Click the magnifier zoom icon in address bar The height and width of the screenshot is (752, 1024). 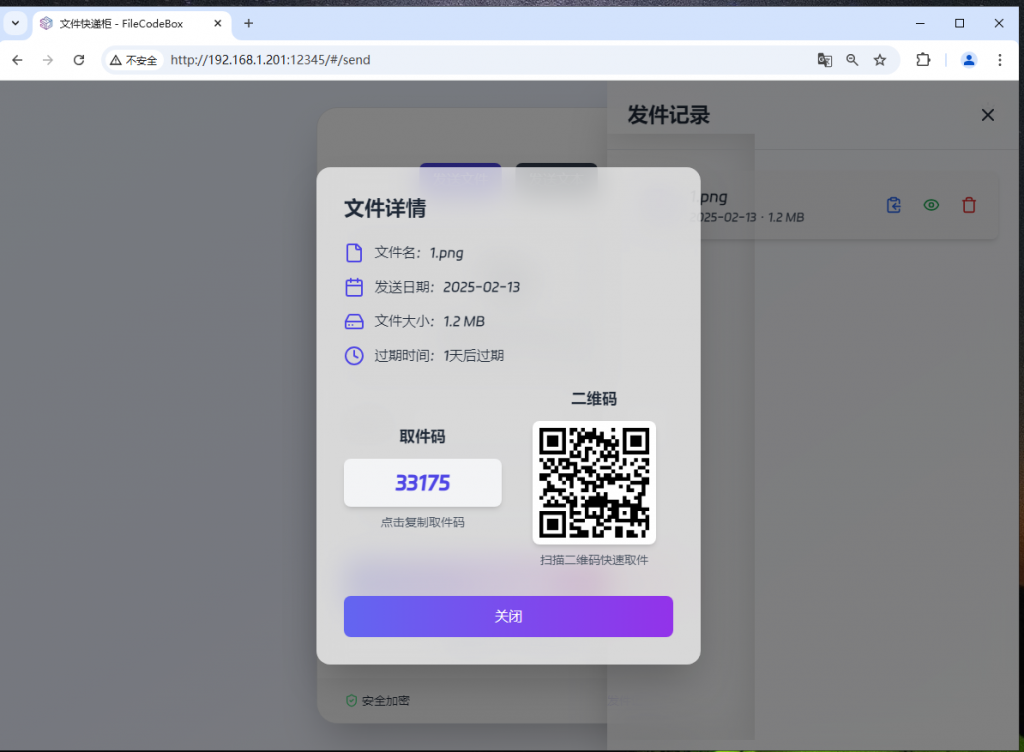click(852, 60)
